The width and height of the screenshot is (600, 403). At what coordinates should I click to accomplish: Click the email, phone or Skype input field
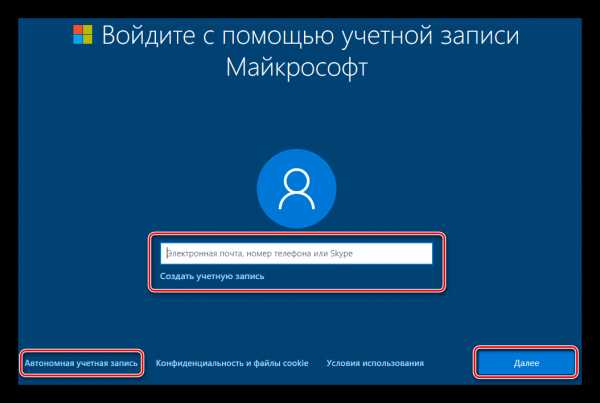tap(296, 253)
